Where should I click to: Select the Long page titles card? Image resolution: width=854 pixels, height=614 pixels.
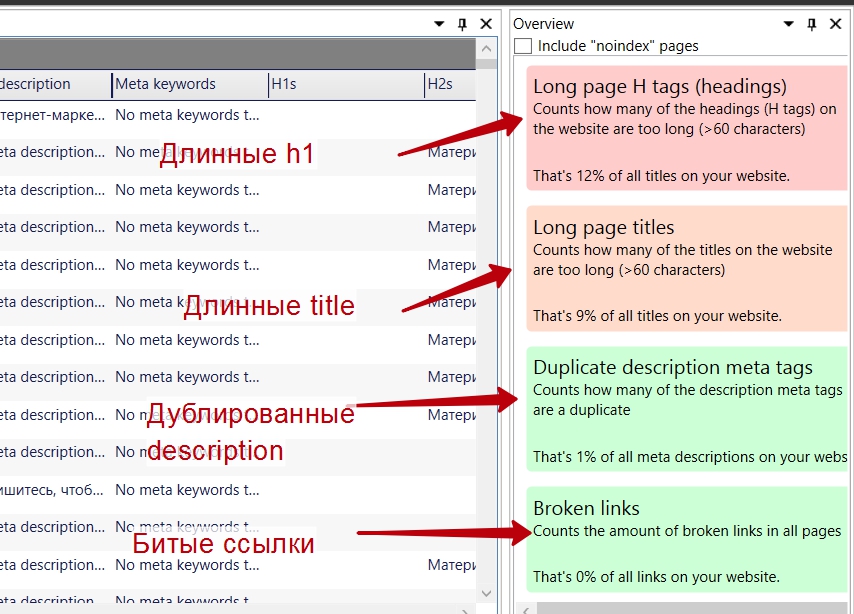pyautogui.click(x=687, y=268)
